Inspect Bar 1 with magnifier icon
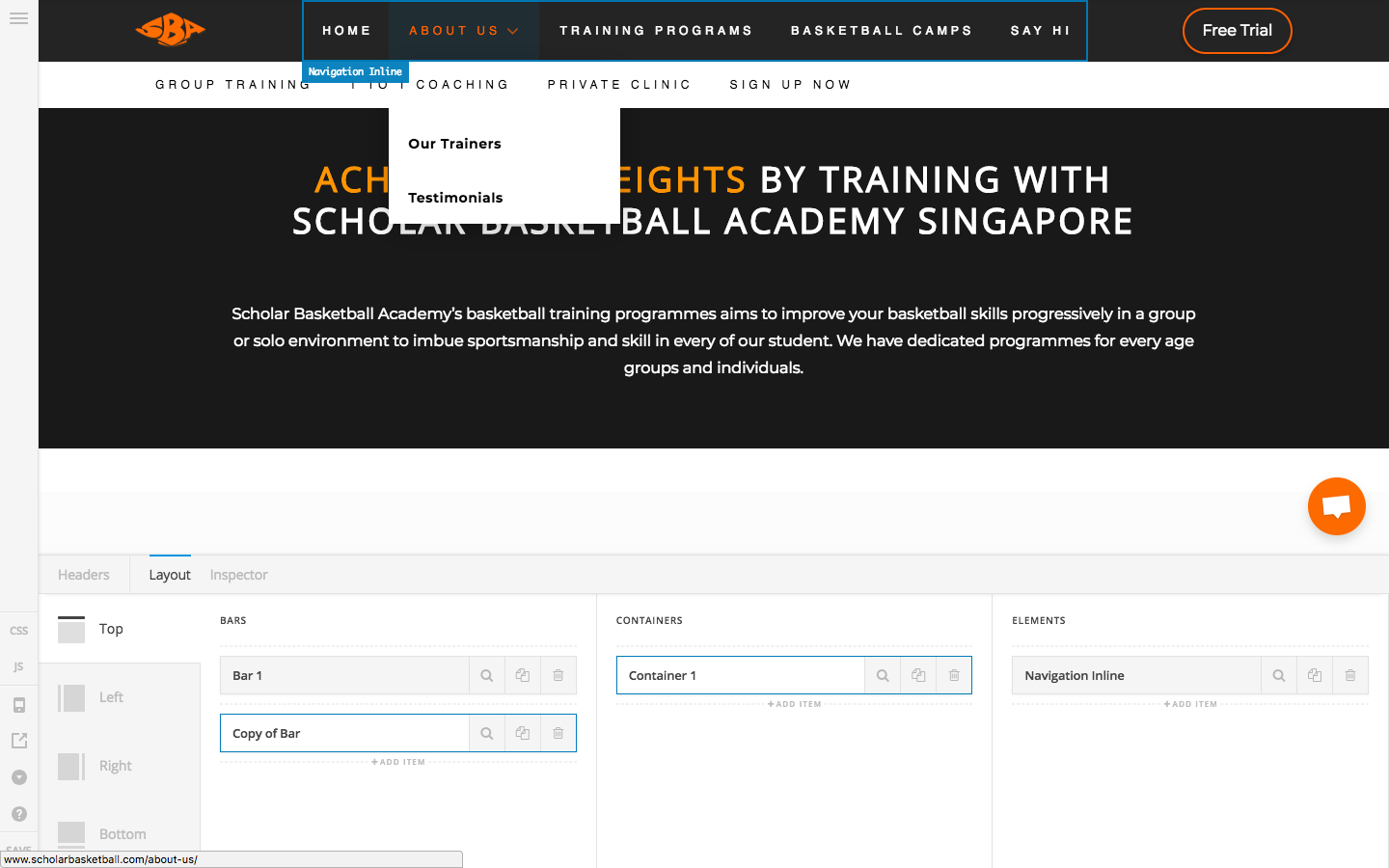 tap(487, 675)
